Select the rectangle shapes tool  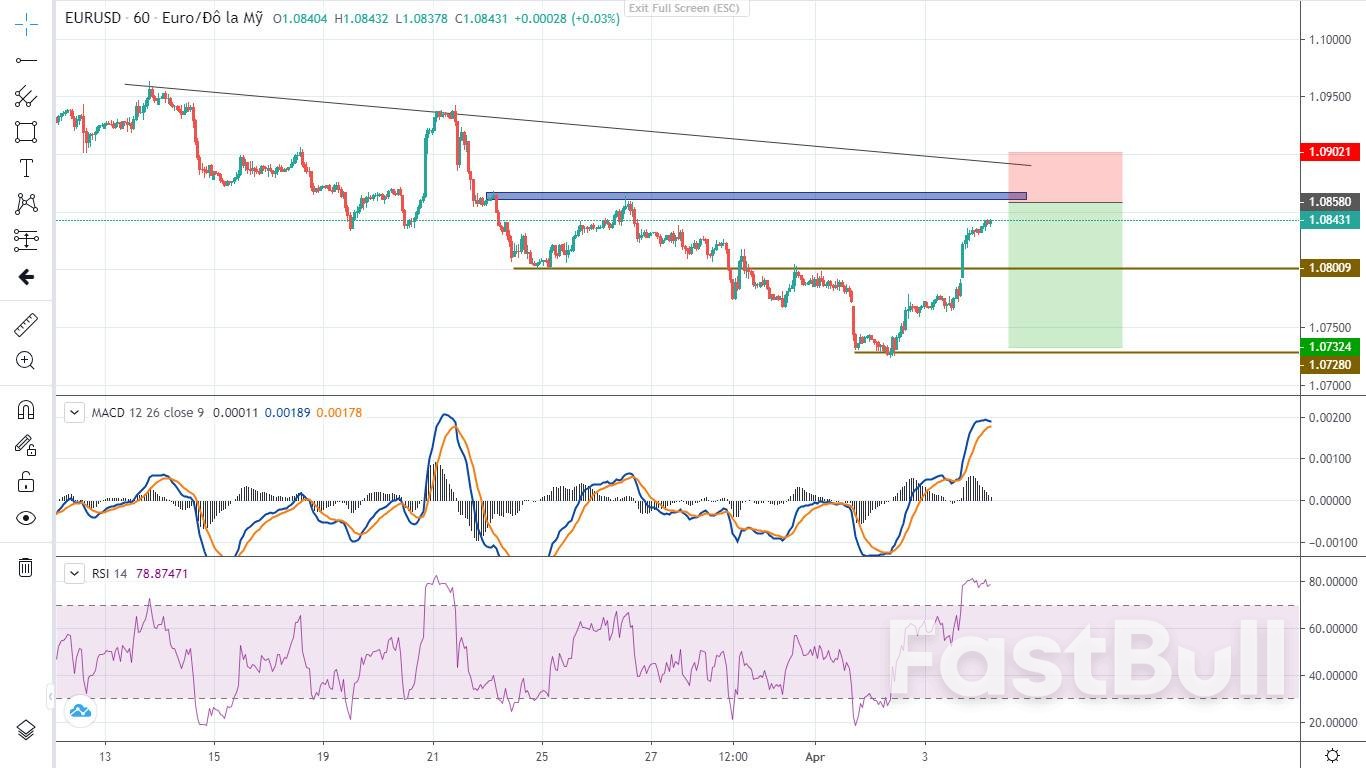(x=26, y=132)
